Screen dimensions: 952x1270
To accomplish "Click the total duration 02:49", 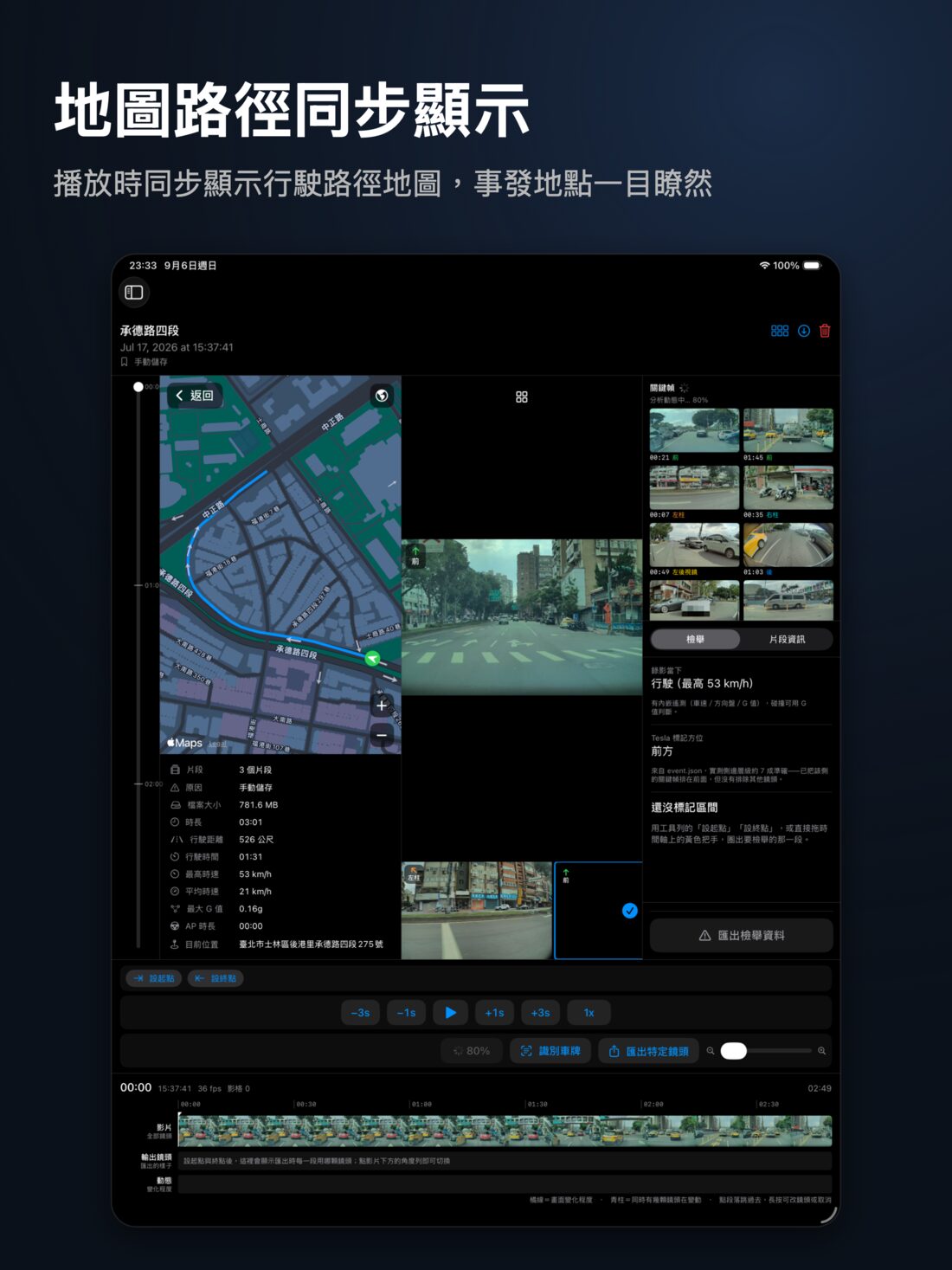I will 820,1089.
